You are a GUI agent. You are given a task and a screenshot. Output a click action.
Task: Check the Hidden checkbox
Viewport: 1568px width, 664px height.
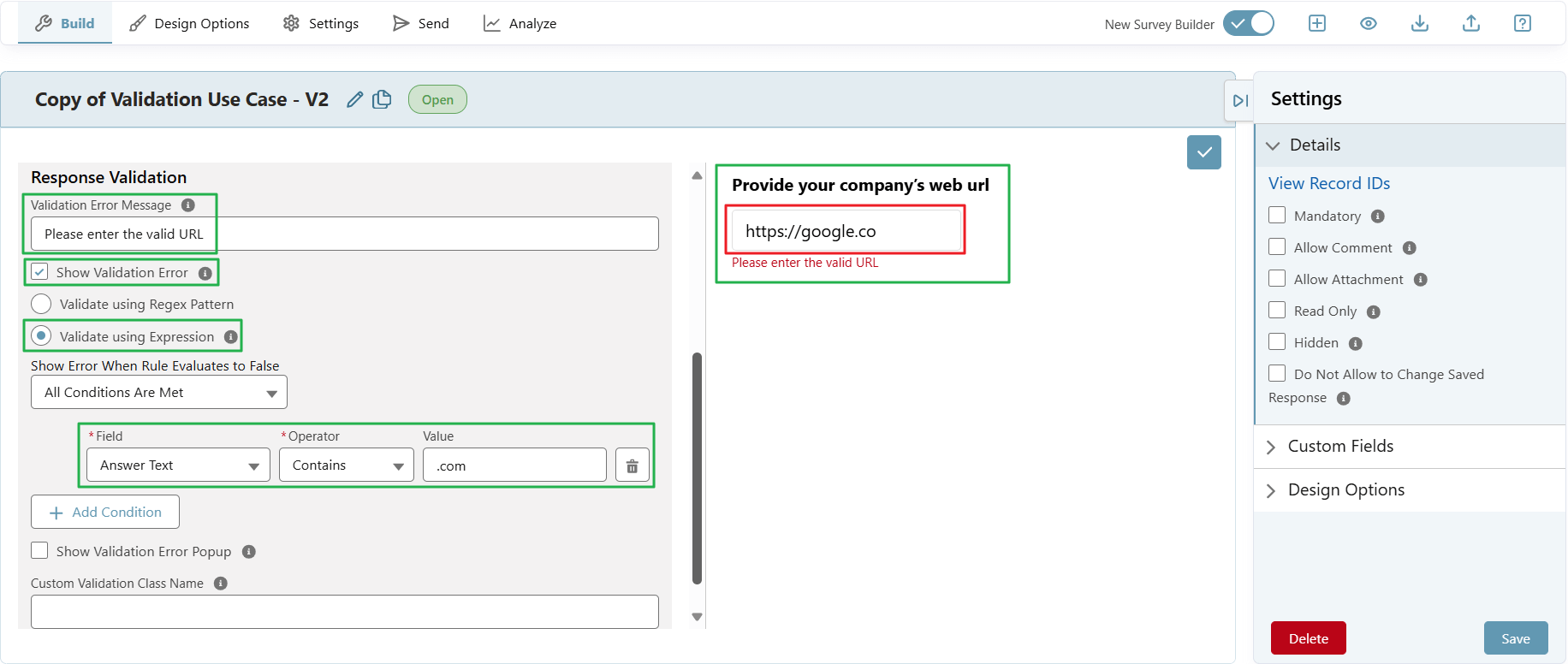(1277, 341)
